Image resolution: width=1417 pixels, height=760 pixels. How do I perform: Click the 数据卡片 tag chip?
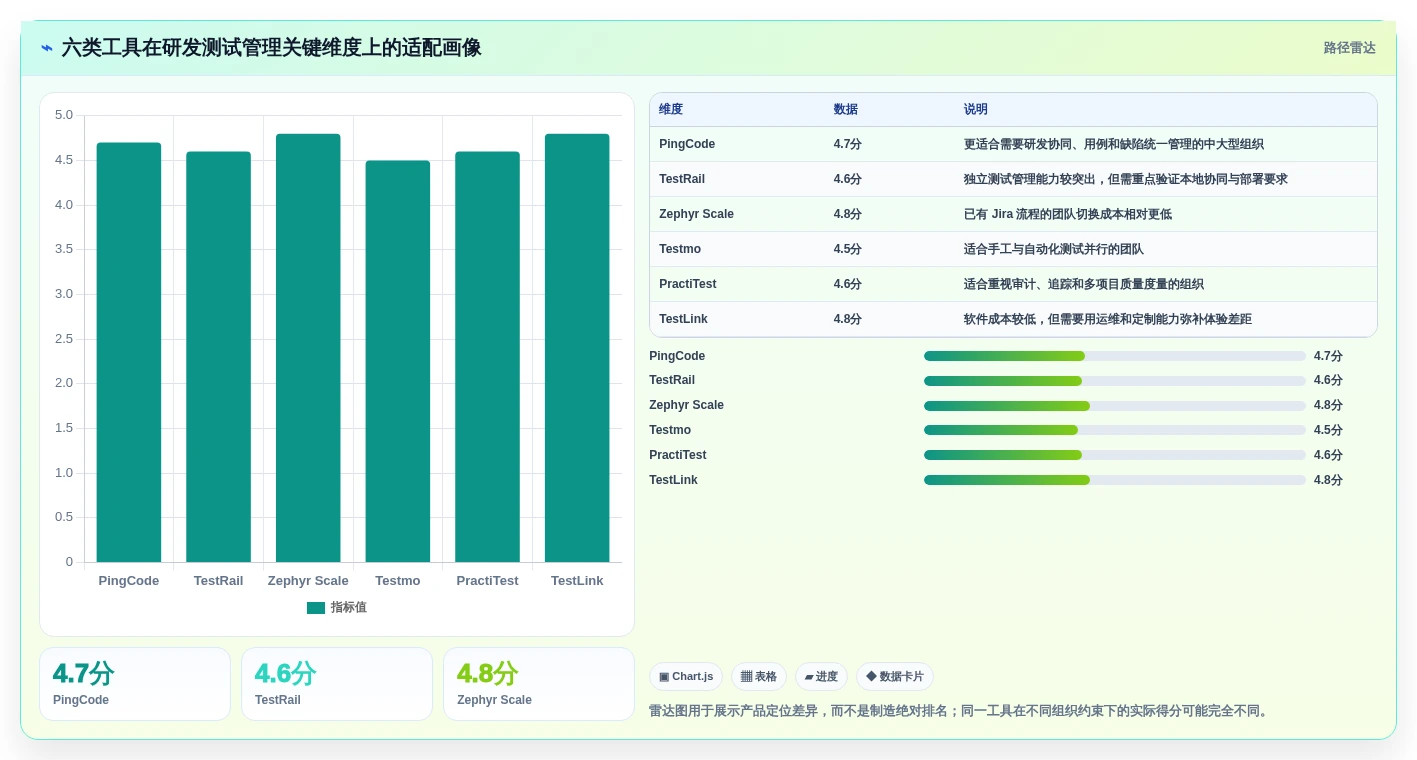(x=895, y=677)
